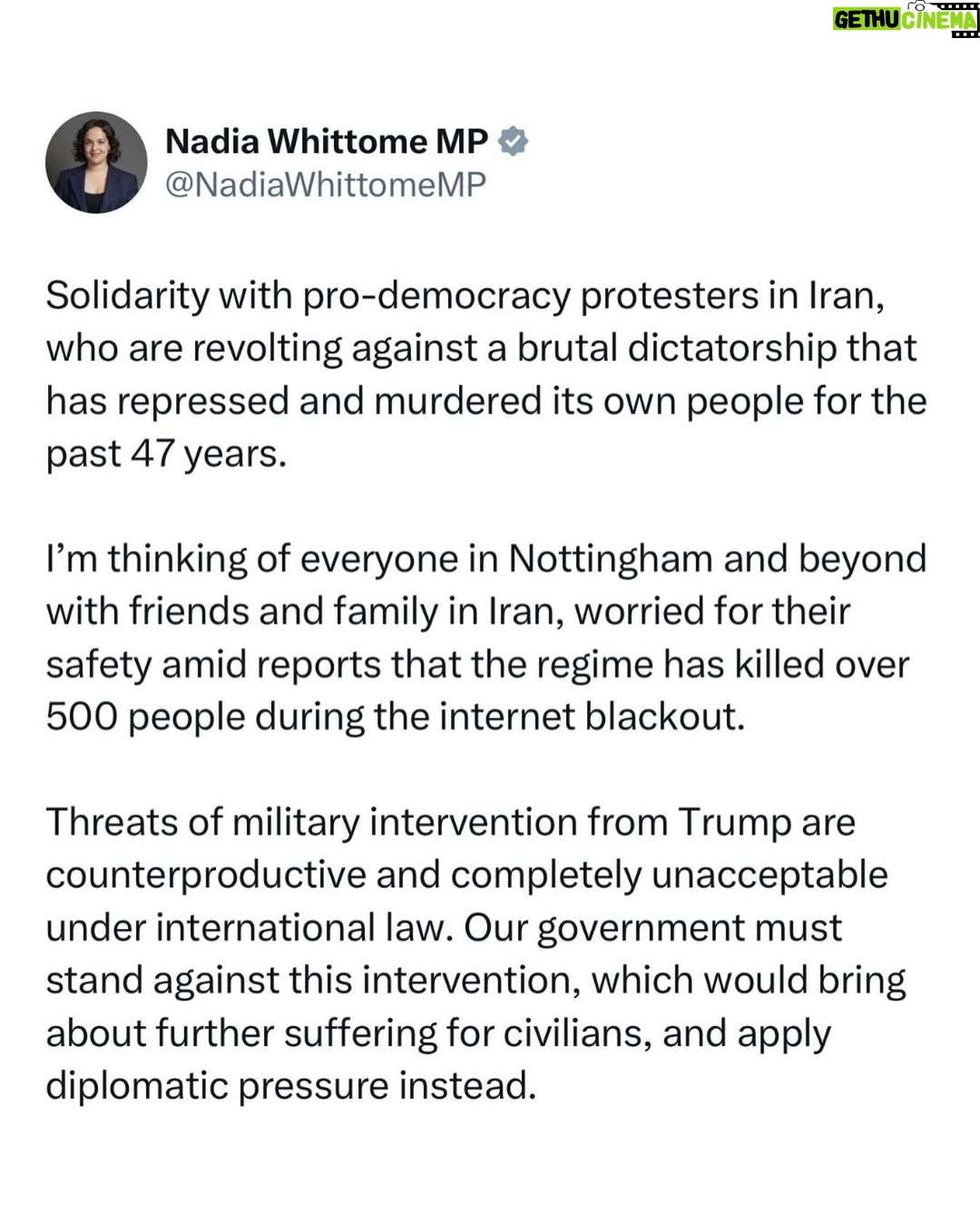
Task: Select the paragraph starting with 'Solidarity'
Action: [x=486, y=375]
